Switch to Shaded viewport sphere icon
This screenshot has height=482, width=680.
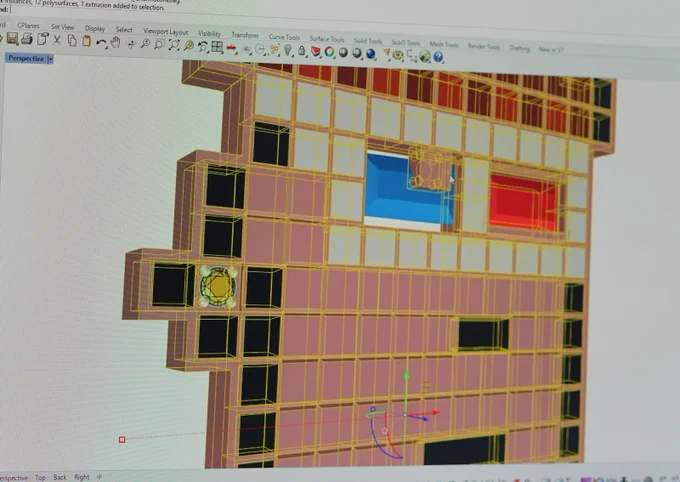(343, 52)
